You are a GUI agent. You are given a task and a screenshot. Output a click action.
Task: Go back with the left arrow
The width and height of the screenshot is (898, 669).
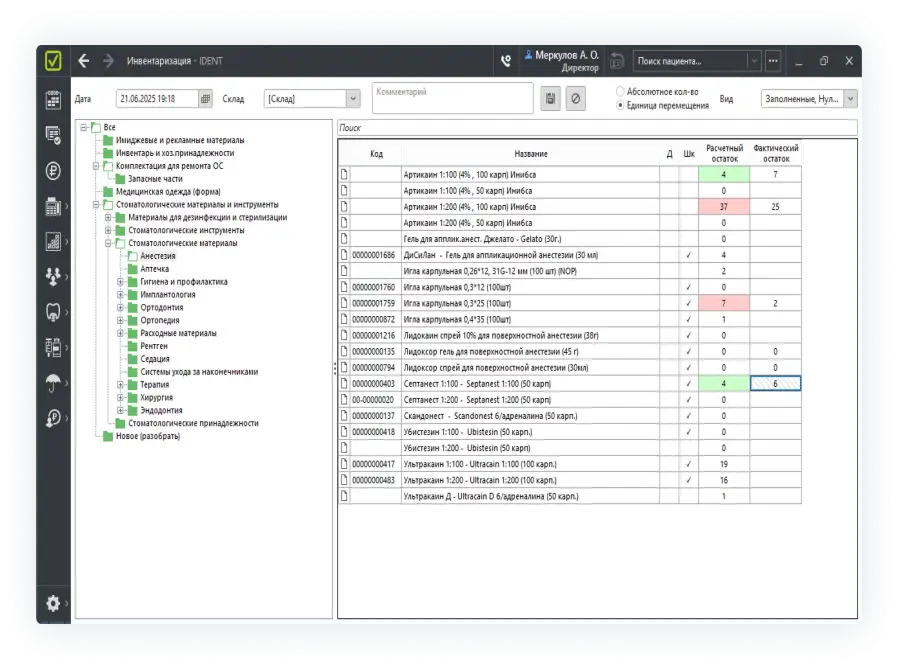coord(84,60)
